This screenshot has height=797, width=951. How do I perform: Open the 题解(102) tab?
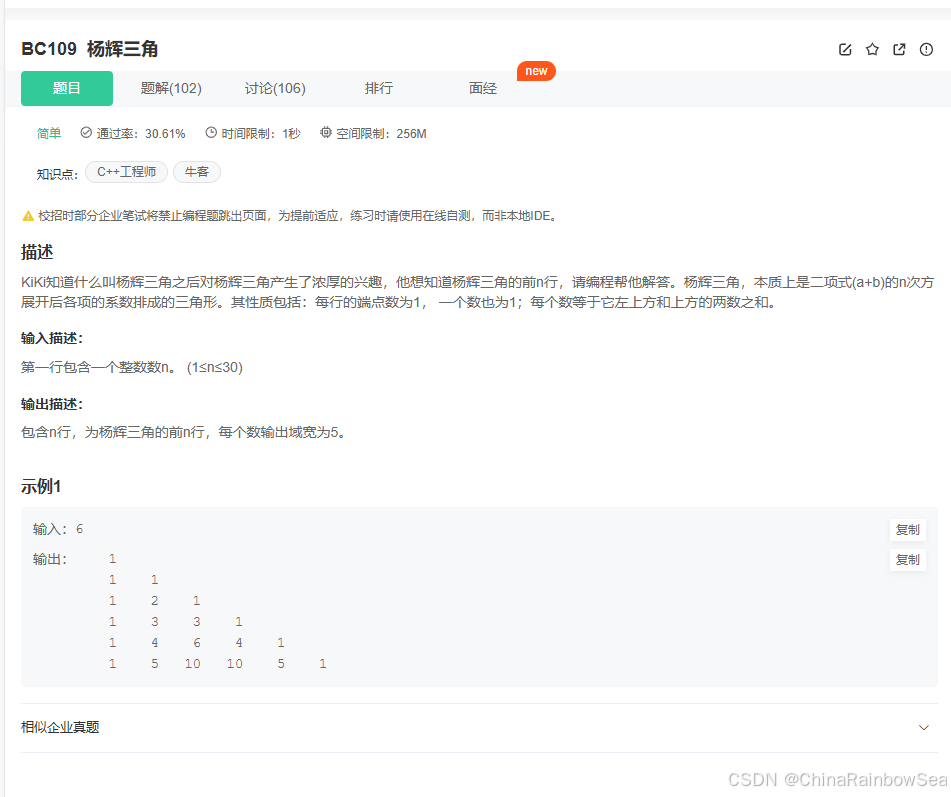171,89
